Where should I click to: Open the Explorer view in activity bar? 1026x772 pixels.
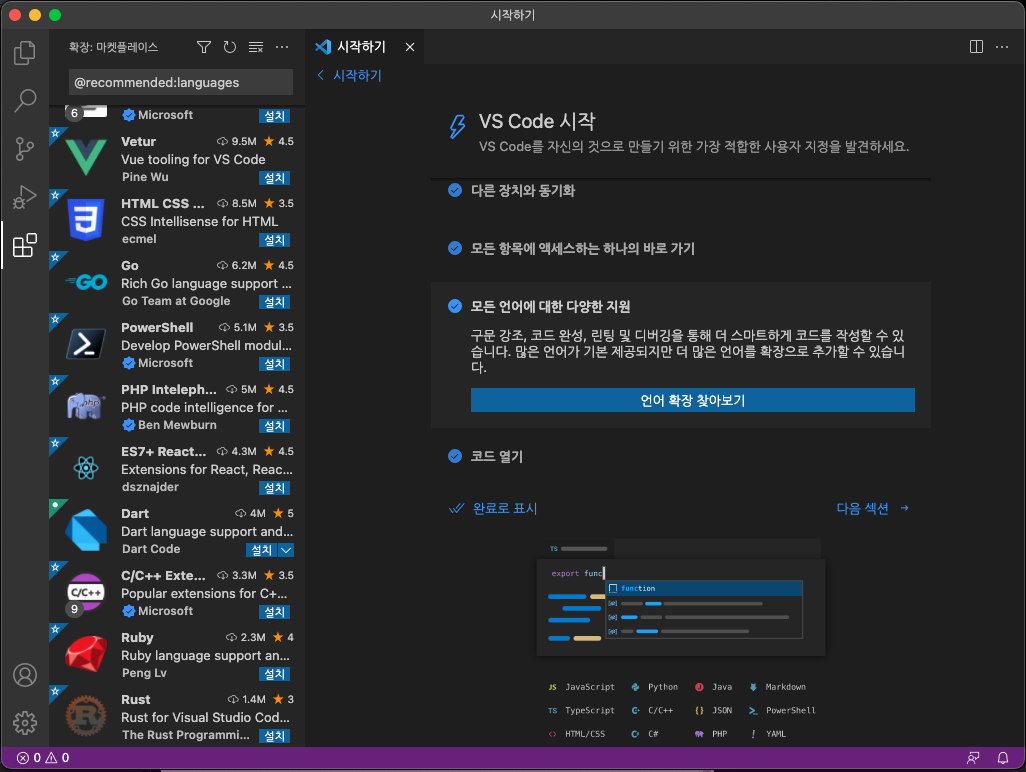(25, 53)
